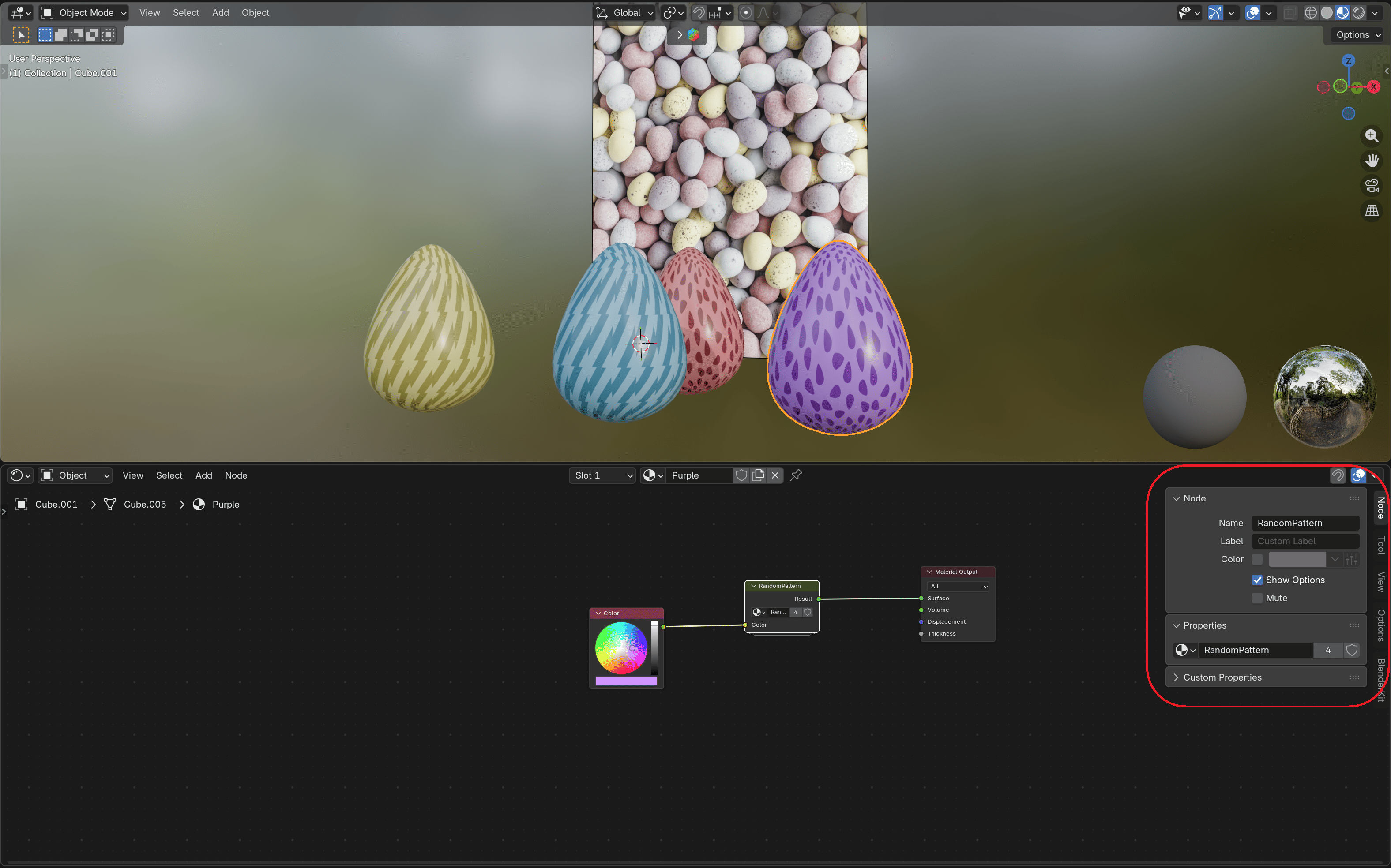The height and width of the screenshot is (868, 1391).
Task: Open the viewport Add menu
Action: 221,13
